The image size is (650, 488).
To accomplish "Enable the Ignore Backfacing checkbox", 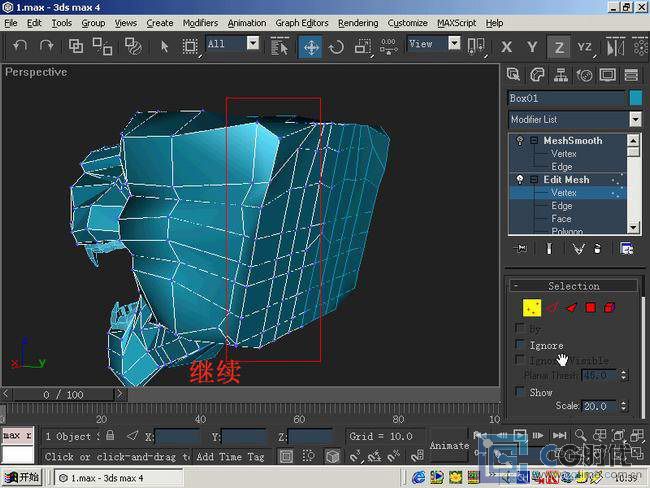I will pyautogui.click(x=520, y=345).
